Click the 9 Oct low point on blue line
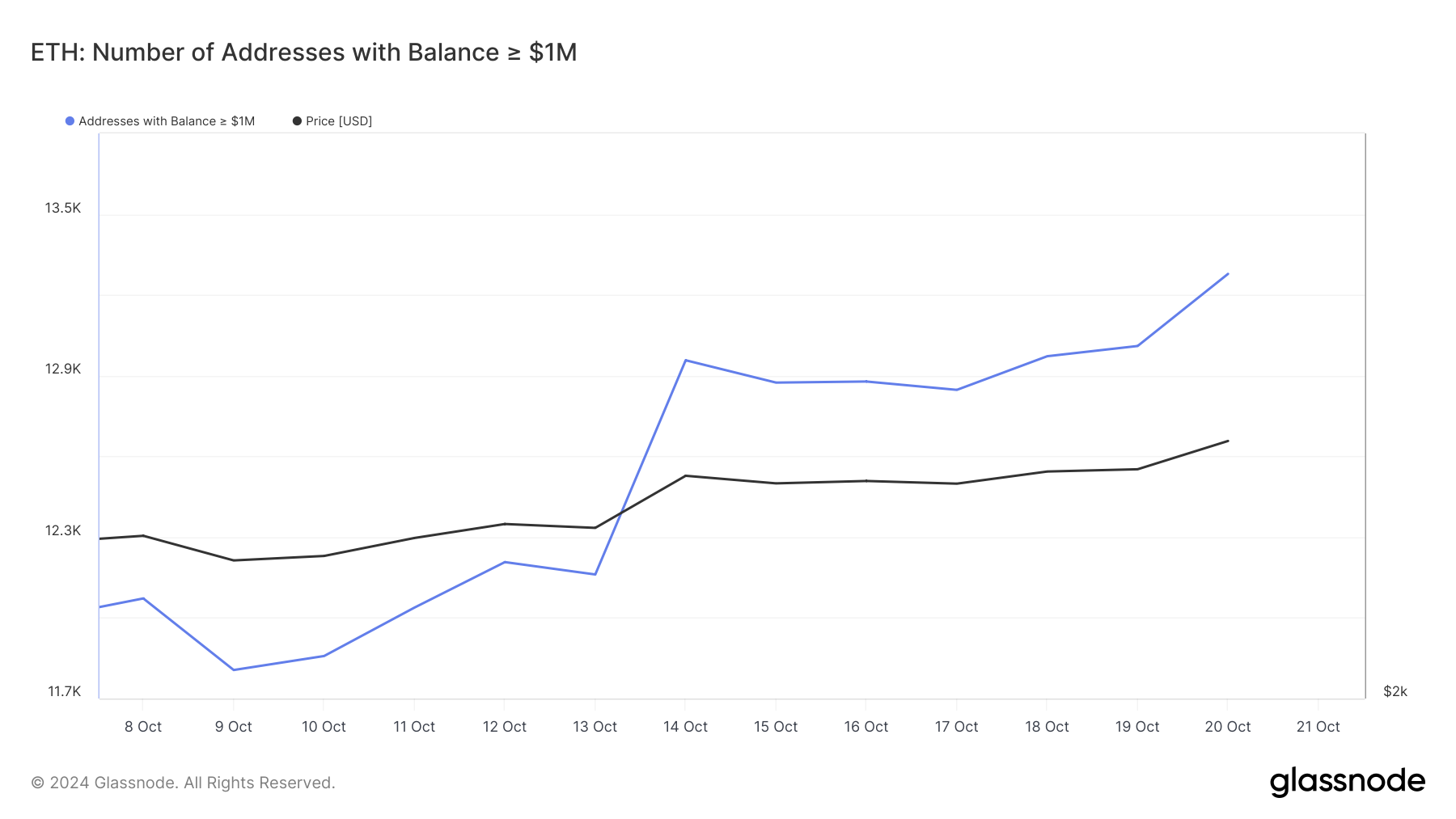 pos(234,669)
